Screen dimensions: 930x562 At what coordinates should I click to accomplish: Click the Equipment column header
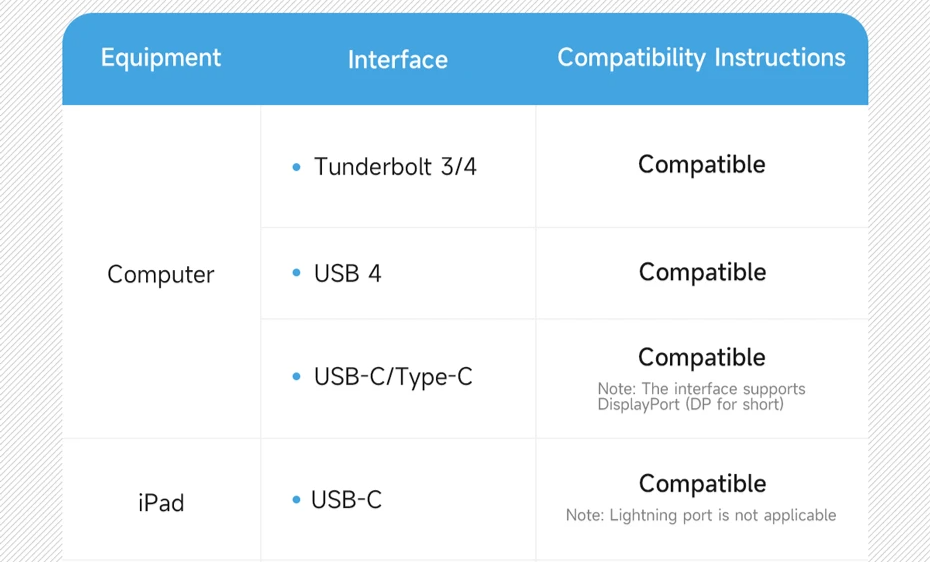[x=161, y=58]
